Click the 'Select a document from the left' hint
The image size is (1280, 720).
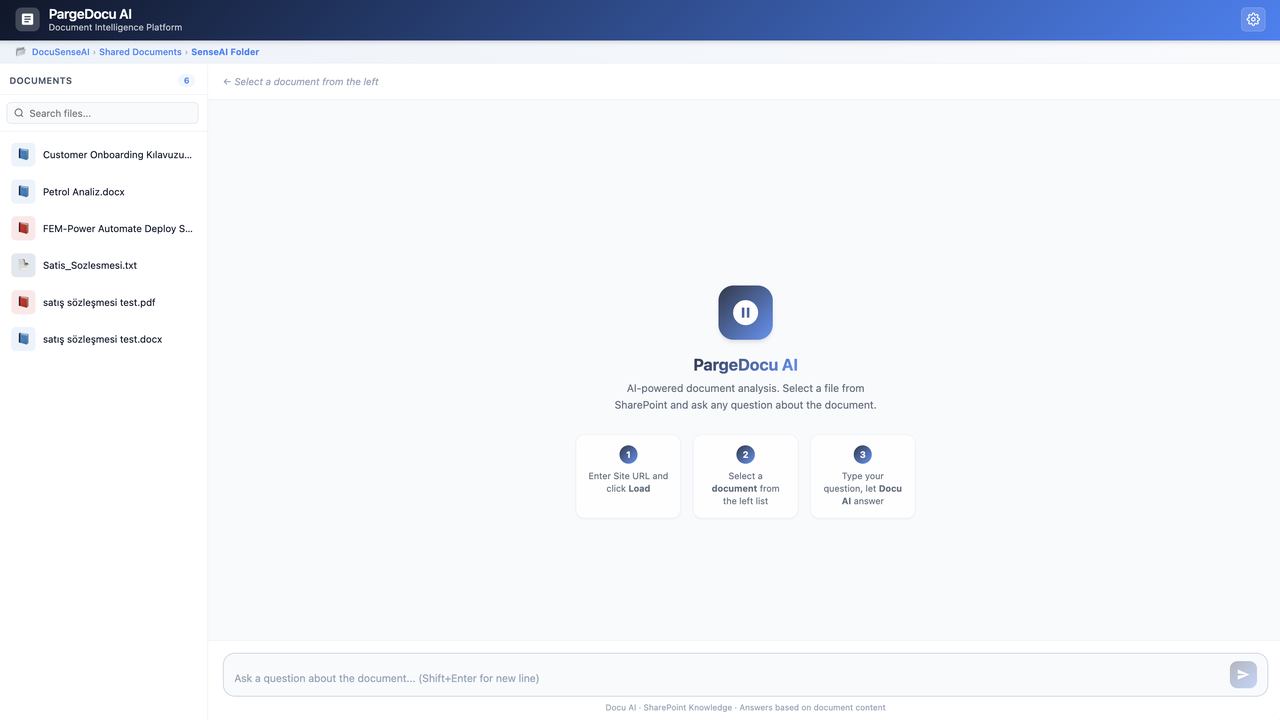pos(301,82)
